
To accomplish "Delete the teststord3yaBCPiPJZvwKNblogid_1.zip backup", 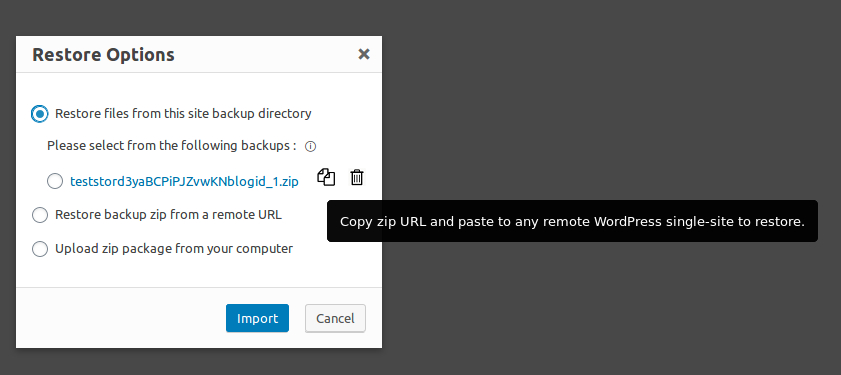I will click(x=357, y=177).
